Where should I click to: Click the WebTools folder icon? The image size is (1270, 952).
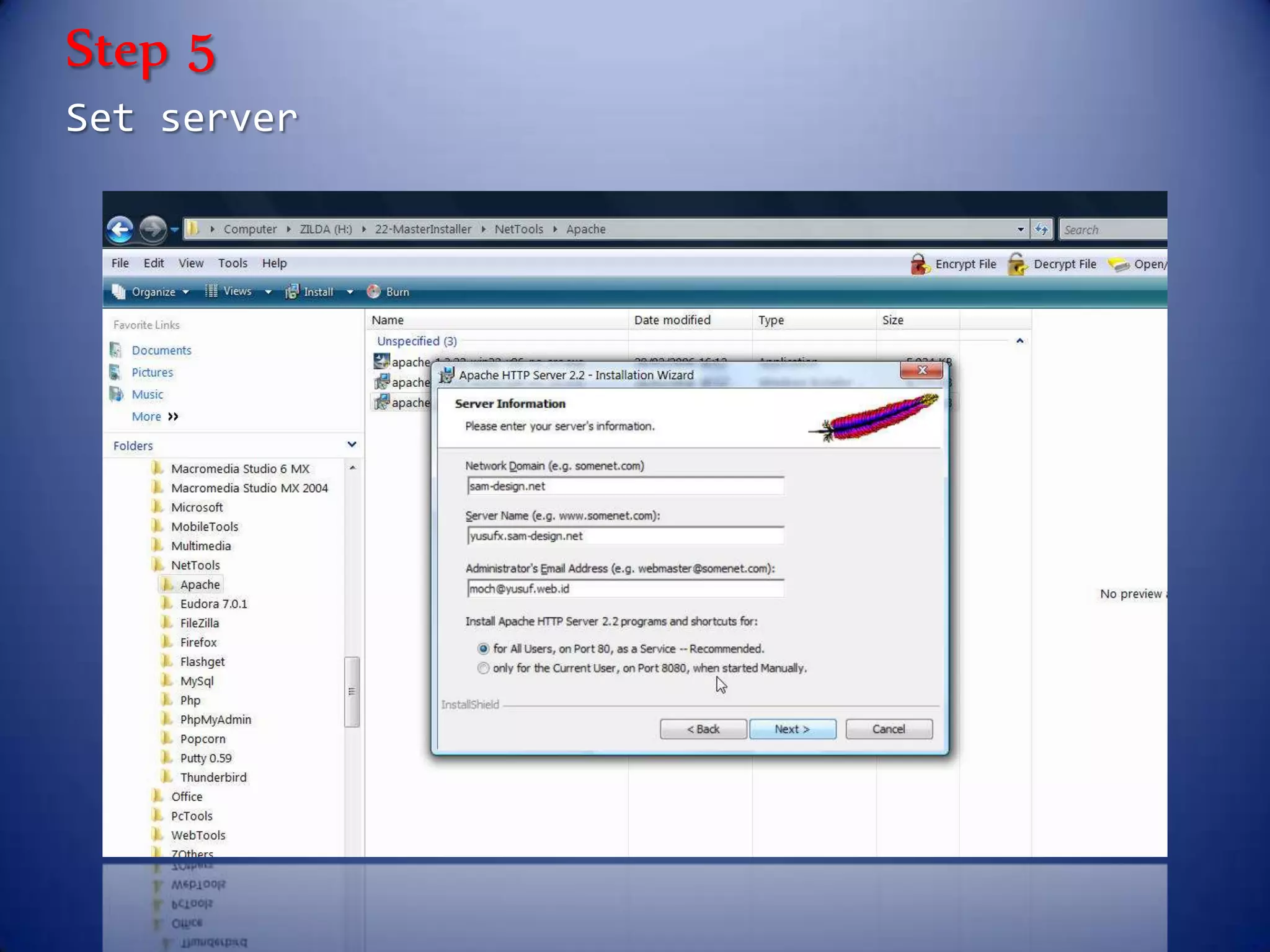[158, 834]
